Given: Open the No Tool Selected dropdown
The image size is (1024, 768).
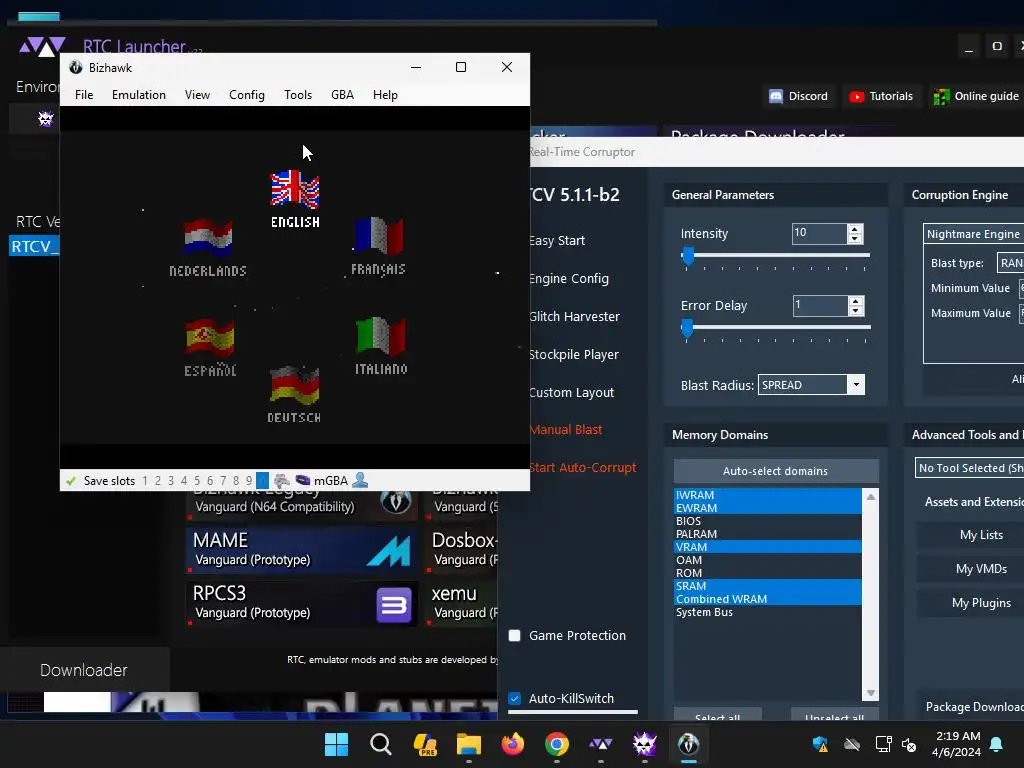Looking at the screenshot, I should pos(969,468).
